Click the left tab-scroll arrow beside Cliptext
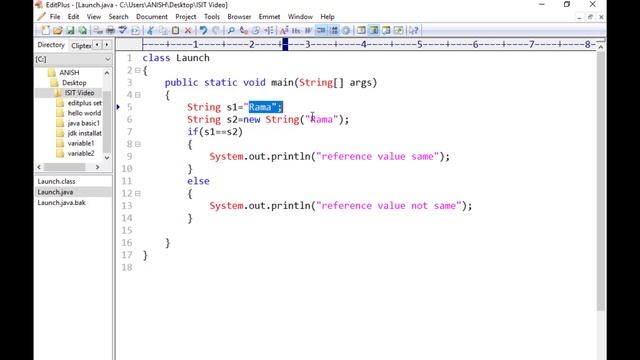The height and width of the screenshot is (360, 640). (97, 45)
